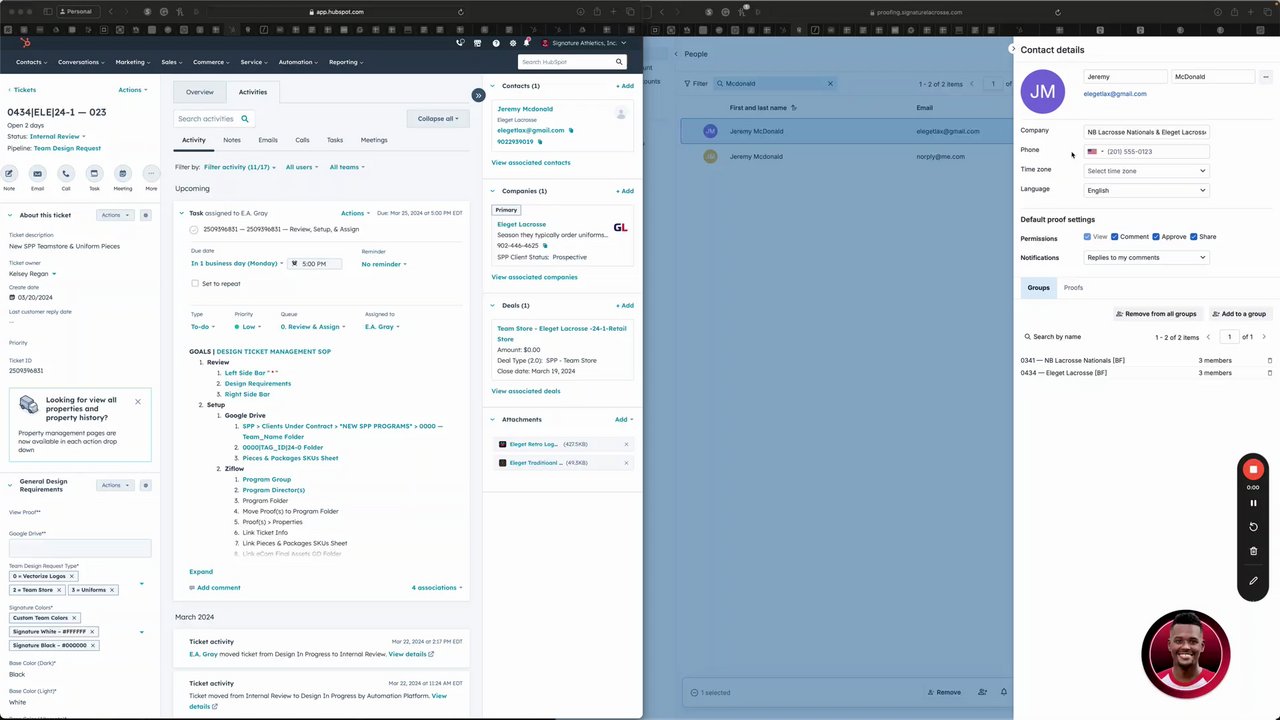This screenshot has width=1280, height=720.
Task: Toggle Set to repeat checkbox
Action: tap(195, 284)
